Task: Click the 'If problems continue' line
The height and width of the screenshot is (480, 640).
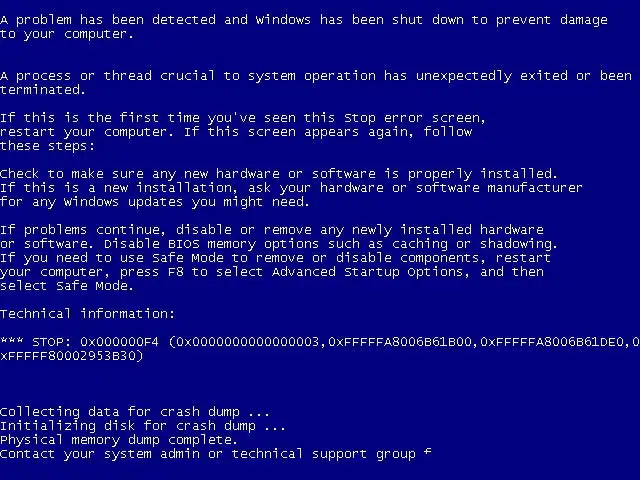Action: coord(272,230)
